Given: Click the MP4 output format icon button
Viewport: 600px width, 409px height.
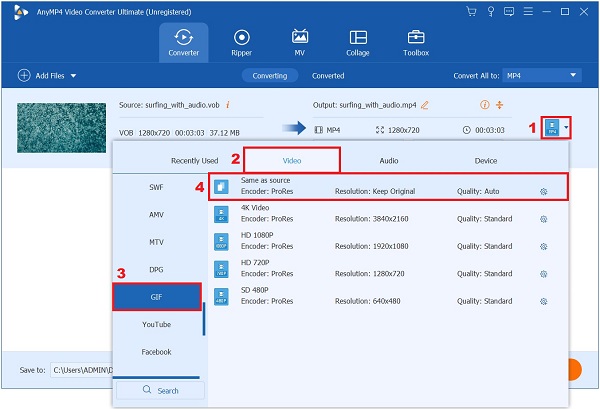Looking at the screenshot, I should [552, 127].
